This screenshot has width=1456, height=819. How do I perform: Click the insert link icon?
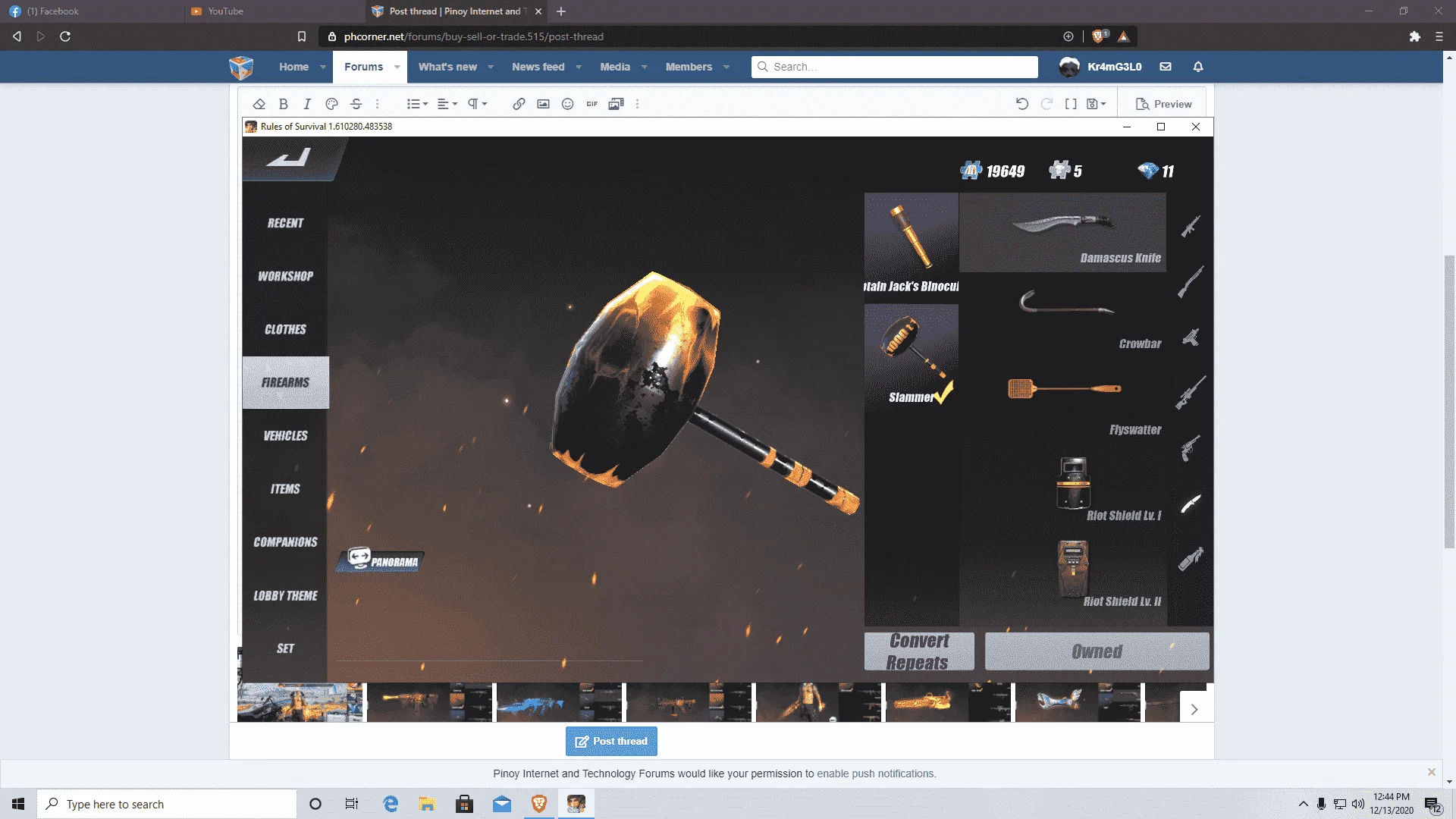[x=519, y=104]
